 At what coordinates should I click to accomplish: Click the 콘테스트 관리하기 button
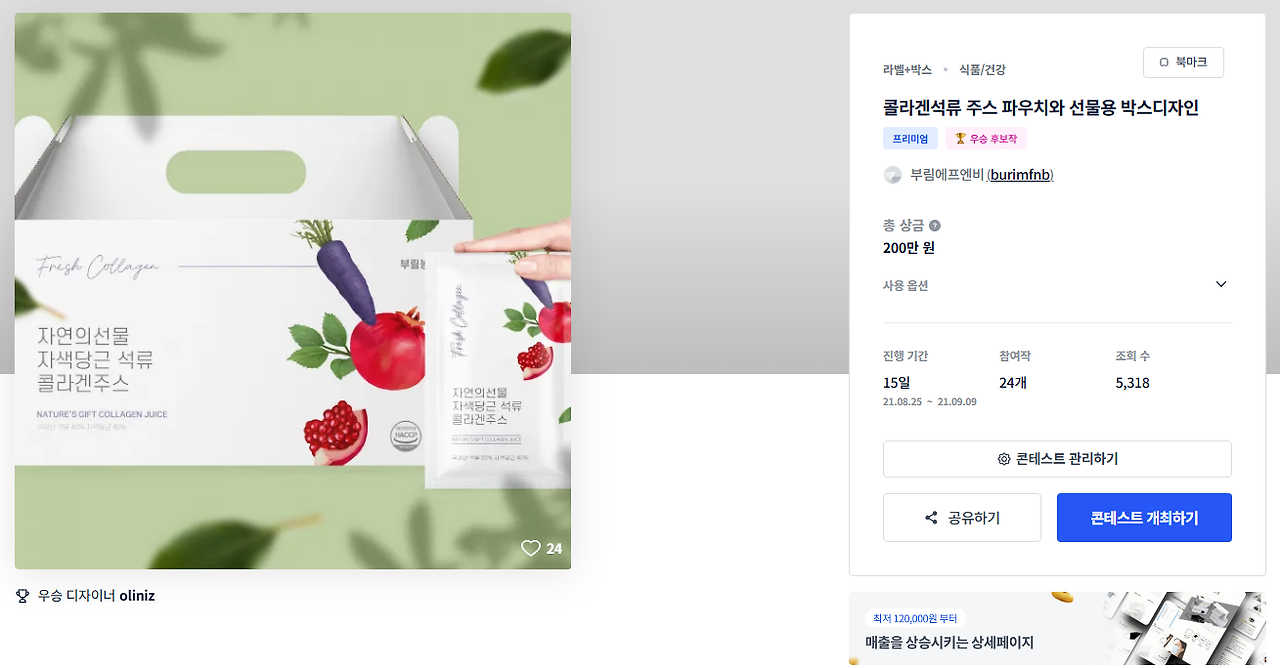pos(1057,459)
